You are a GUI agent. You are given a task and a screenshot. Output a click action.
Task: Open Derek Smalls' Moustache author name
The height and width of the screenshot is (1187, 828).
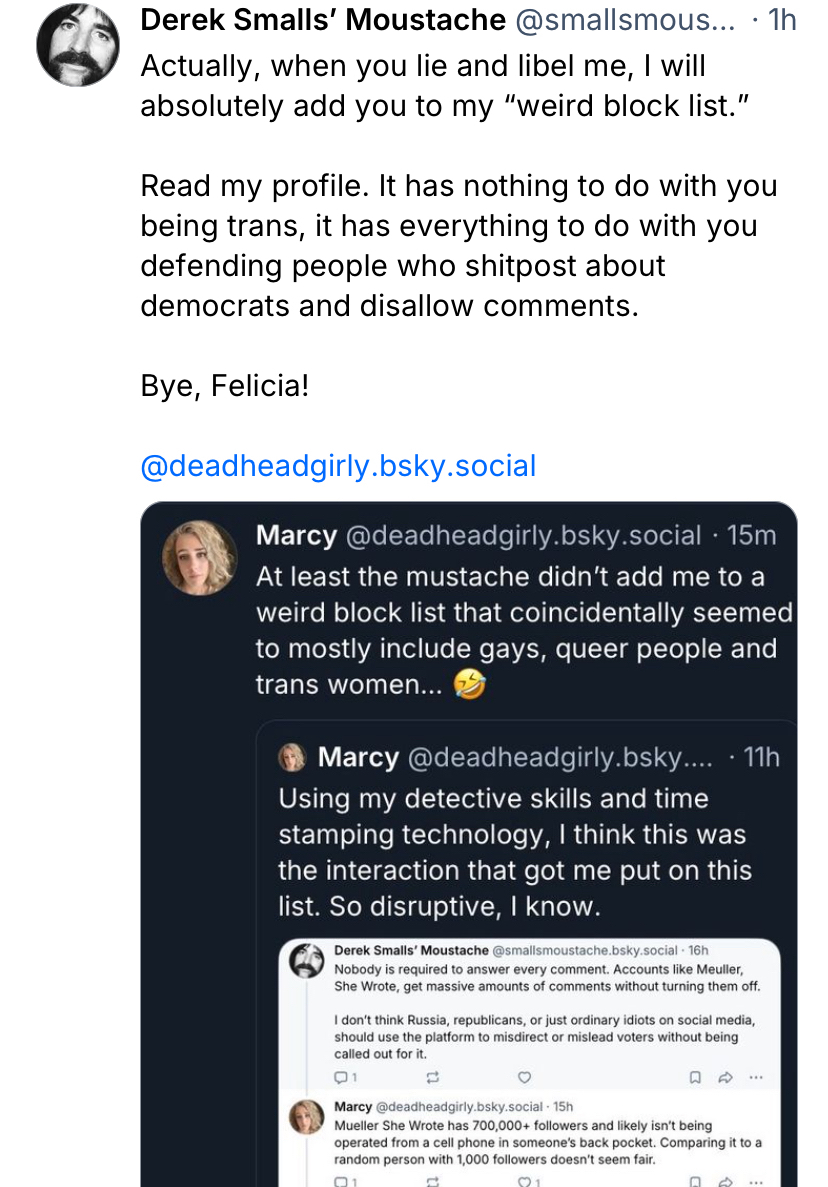pos(323,19)
